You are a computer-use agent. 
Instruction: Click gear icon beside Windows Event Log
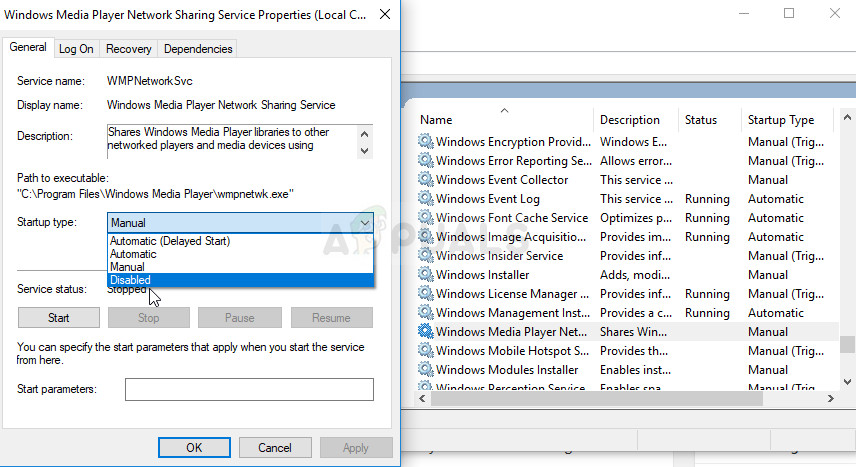(426, 199)
